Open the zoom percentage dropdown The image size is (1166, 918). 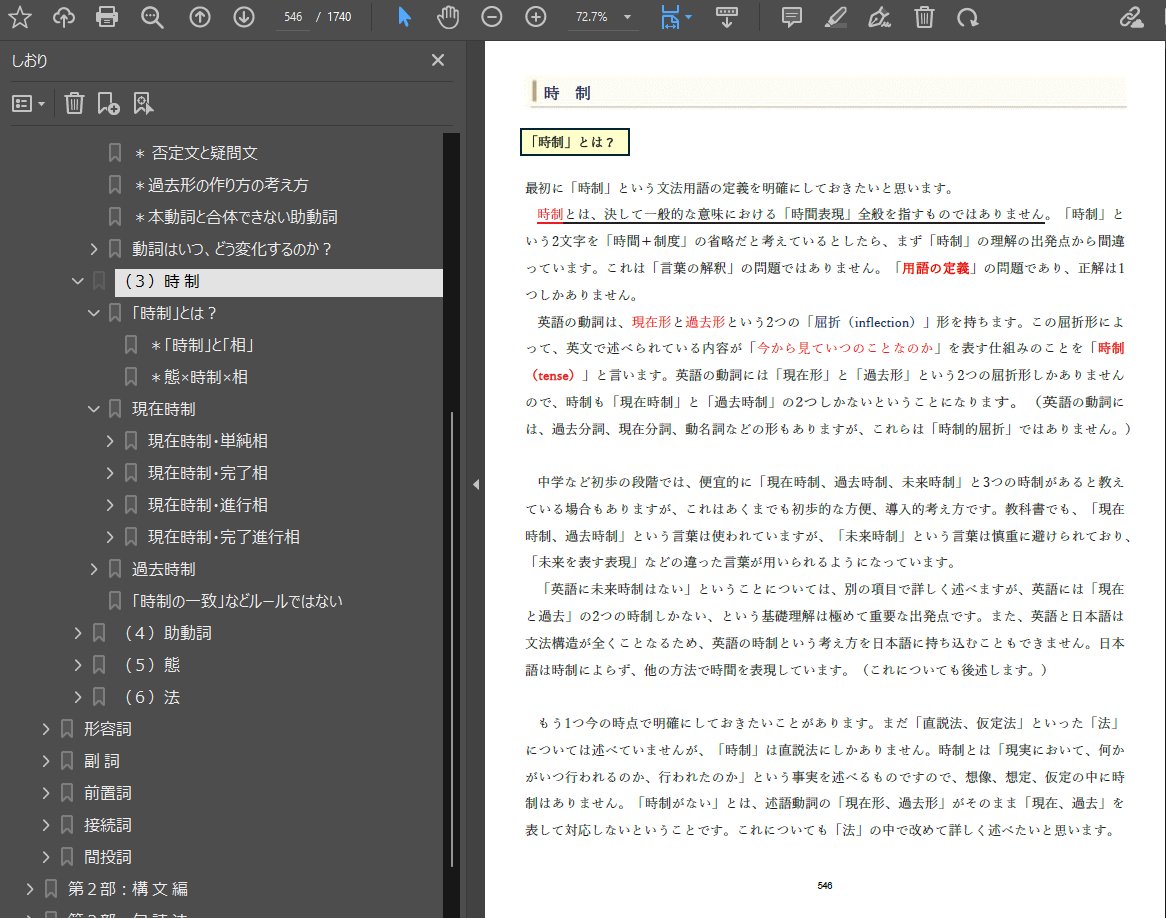click(627, 16)
